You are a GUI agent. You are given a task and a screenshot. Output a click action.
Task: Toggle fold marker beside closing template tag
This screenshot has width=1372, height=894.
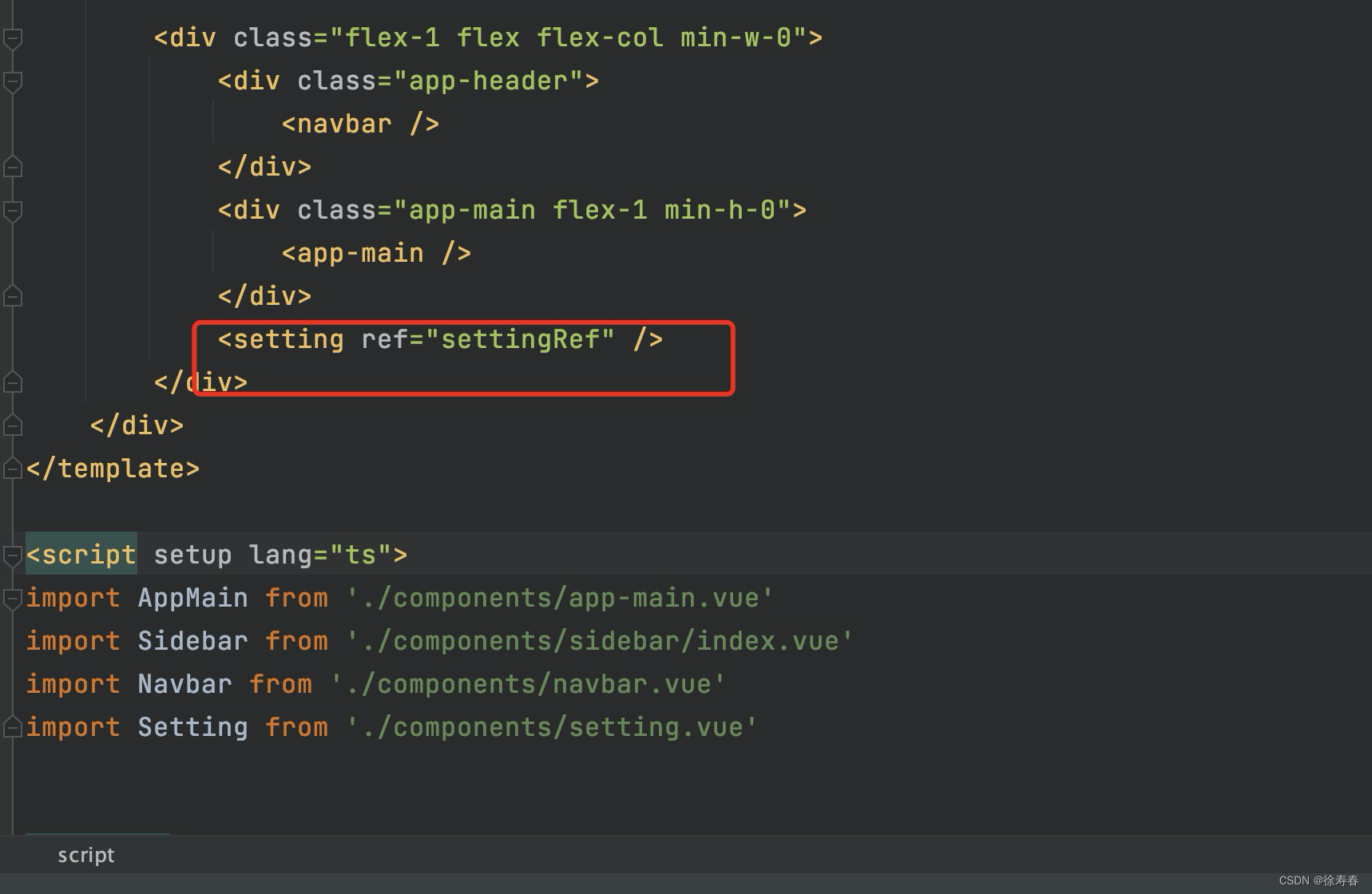click(12, 469)
